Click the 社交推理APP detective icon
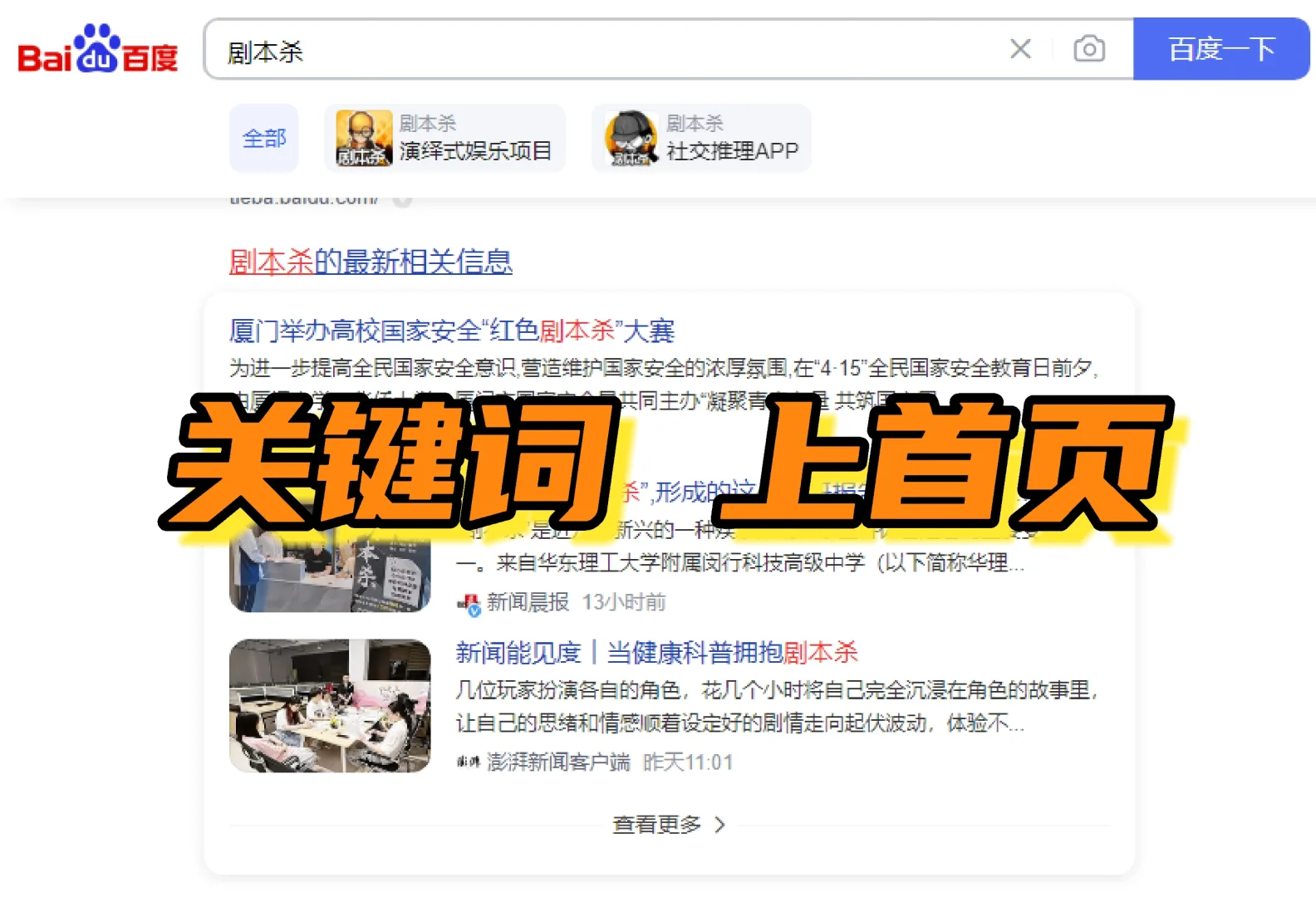Screen dimensions: 1316x897 (x=631, y=138)
